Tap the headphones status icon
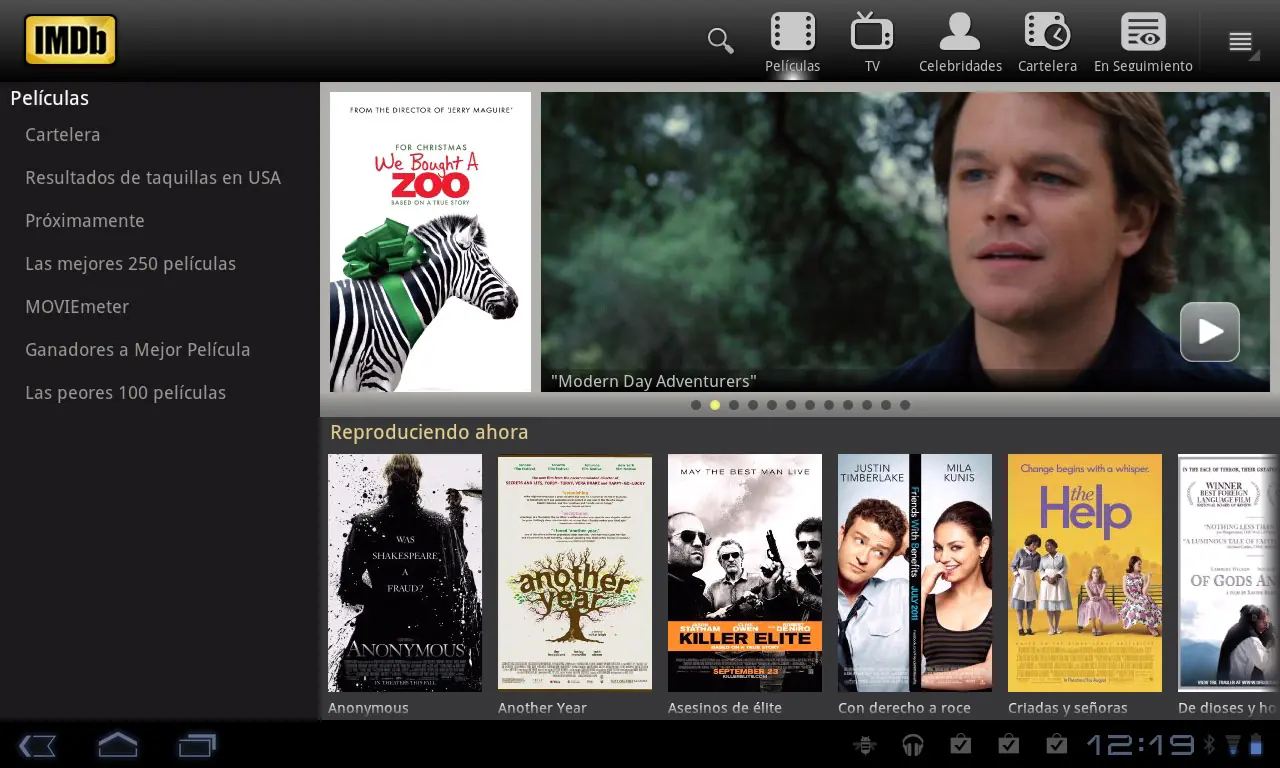Viewport: 1280px width, 768px height. coord(912,745)
